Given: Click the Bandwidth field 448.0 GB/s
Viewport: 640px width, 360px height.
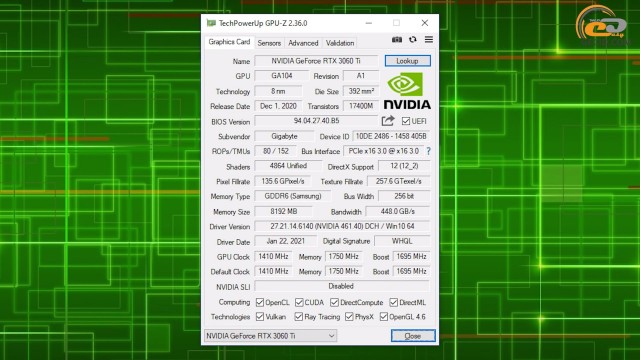Looking at the screenshot, I should (x=398, y=211).
